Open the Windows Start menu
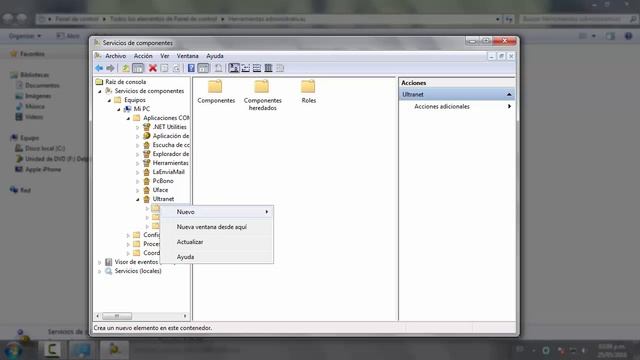The height and width of the screenshot is (360, 640). click(x=14, y=350)
